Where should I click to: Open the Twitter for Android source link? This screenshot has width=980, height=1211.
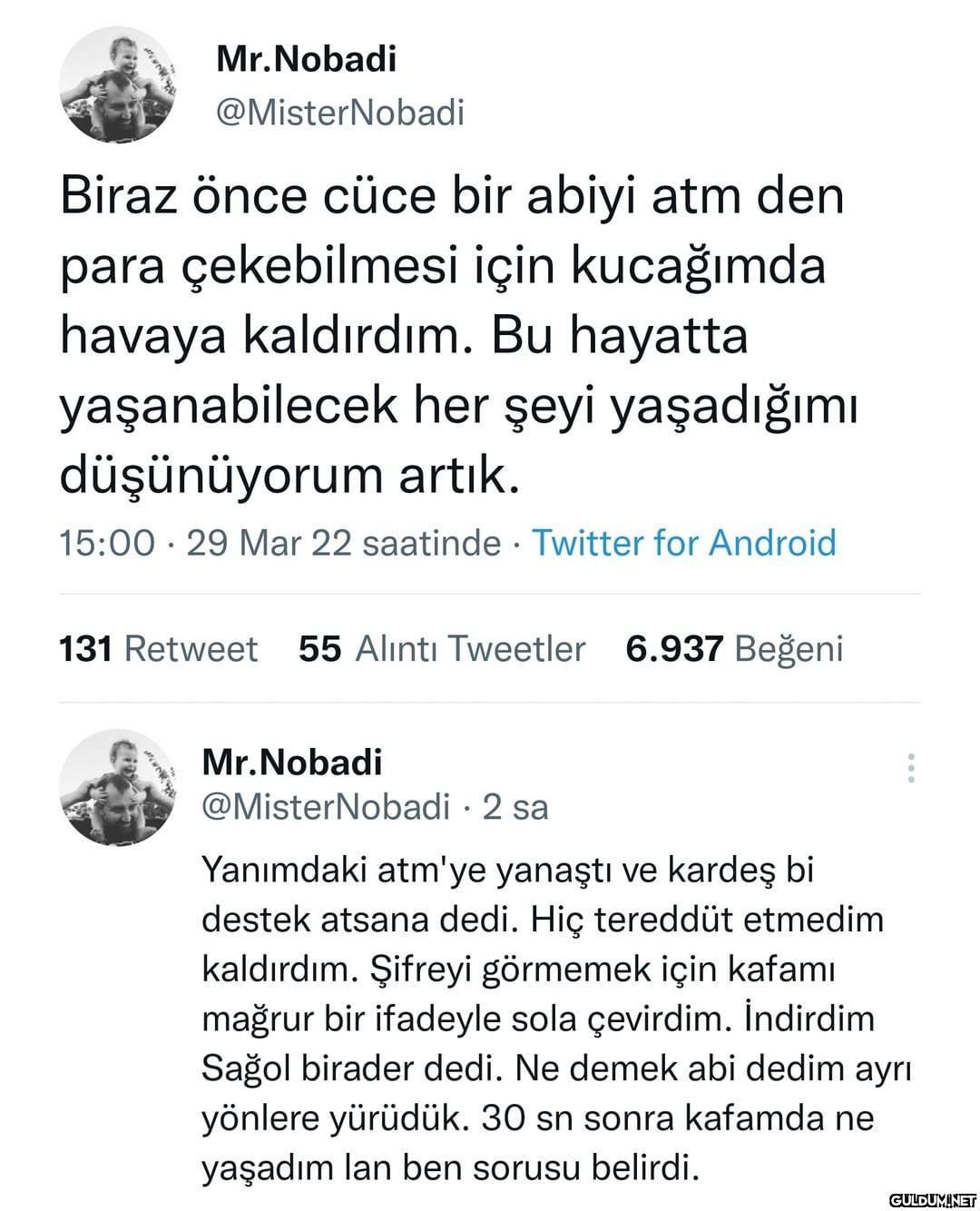[682, 543]
